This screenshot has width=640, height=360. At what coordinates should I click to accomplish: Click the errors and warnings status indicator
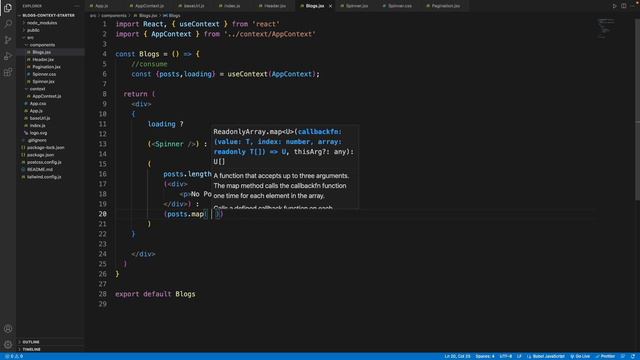tap(14, 356)
